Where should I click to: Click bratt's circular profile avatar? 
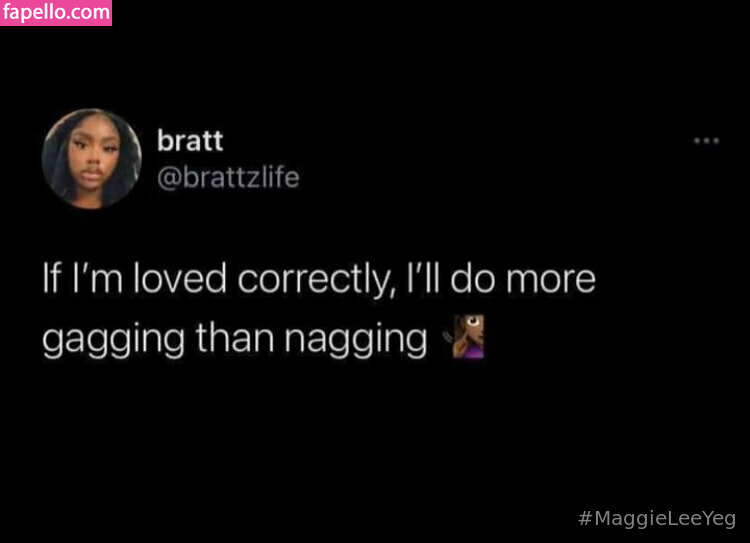pos(91,159)
